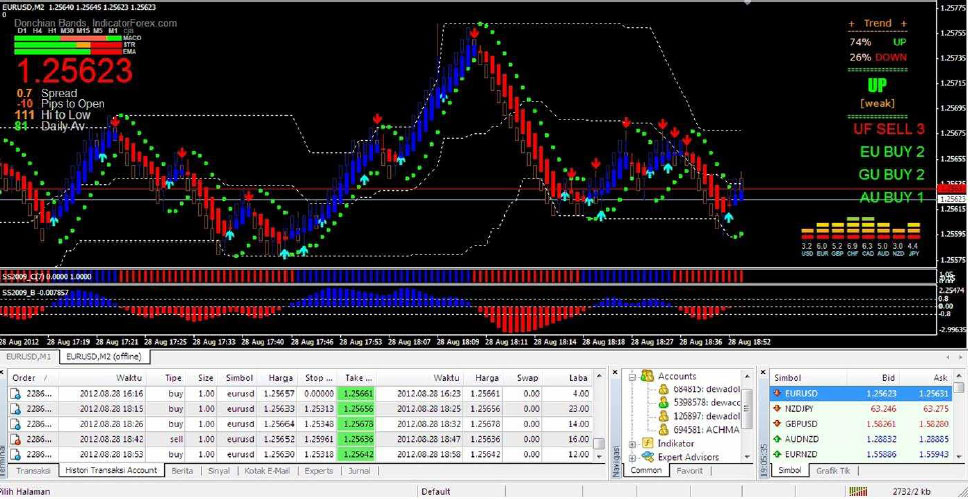Open the Transaksi terminal tab
This screenshot has width=970, height=499.
pyautogui.click(x=33, y=471)
